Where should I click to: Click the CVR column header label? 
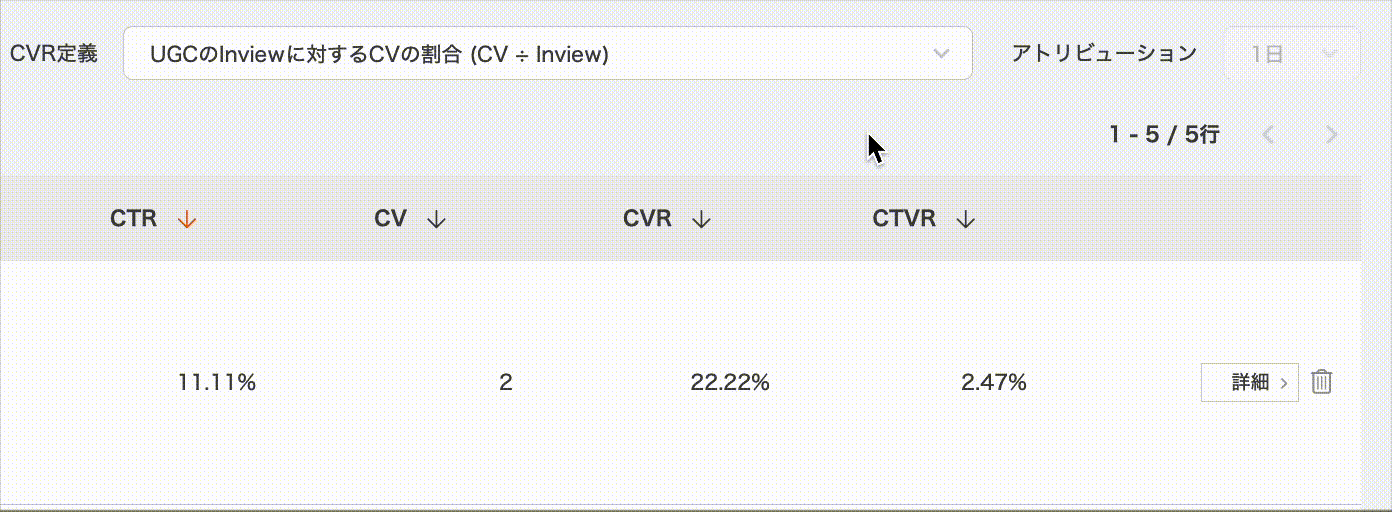click(x=647, y=219)
